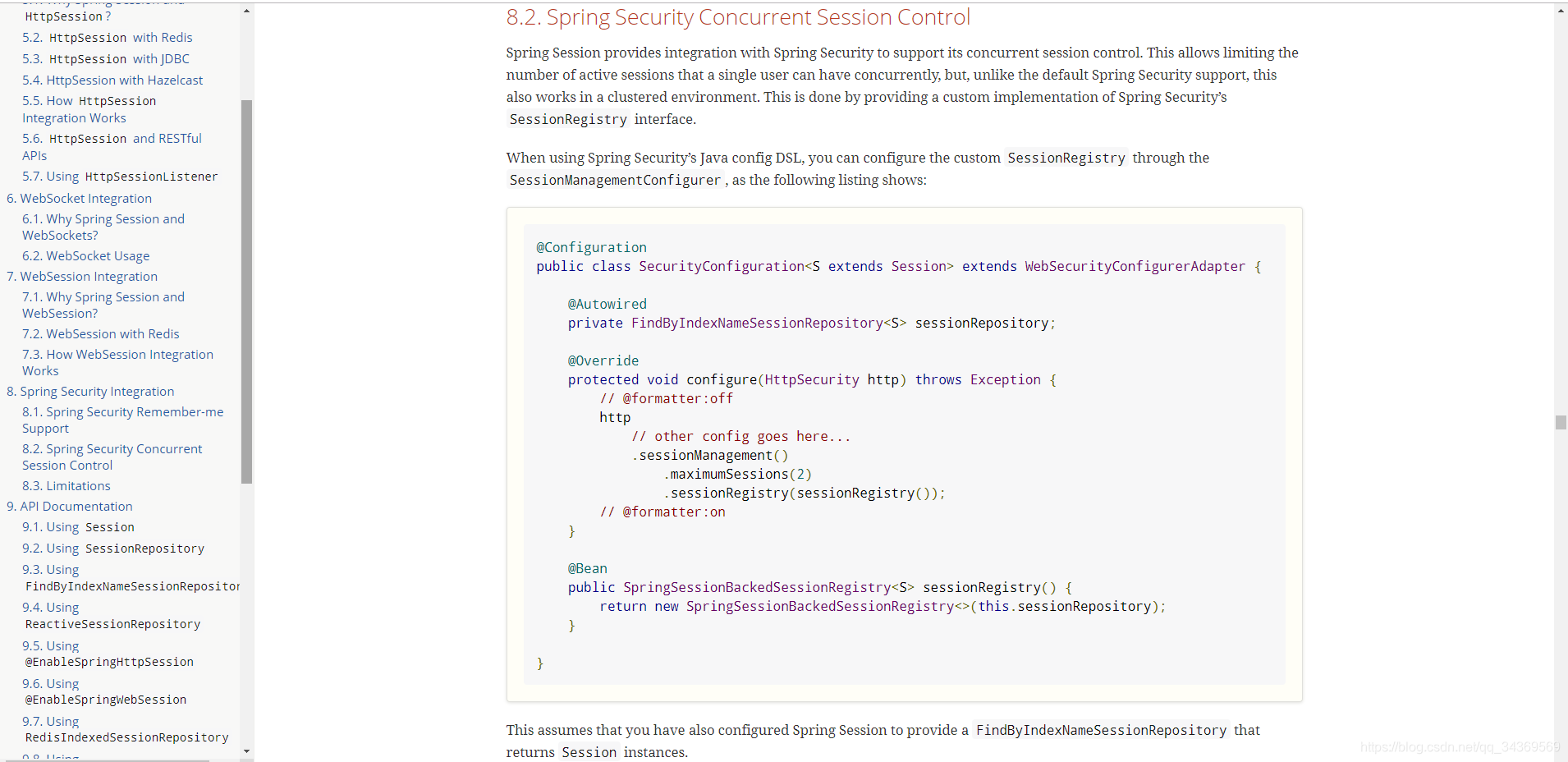Click inline code SessionManagementConfigurer
The image size is (1568, 762).
(615, 180)
